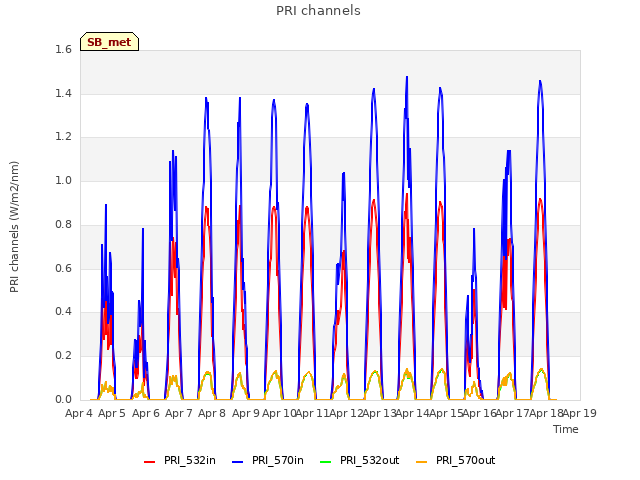The width and height of the screenshot is (640, 480).
Task: Toggle the PRI_532in legend entry
Action: coord(180,460)
